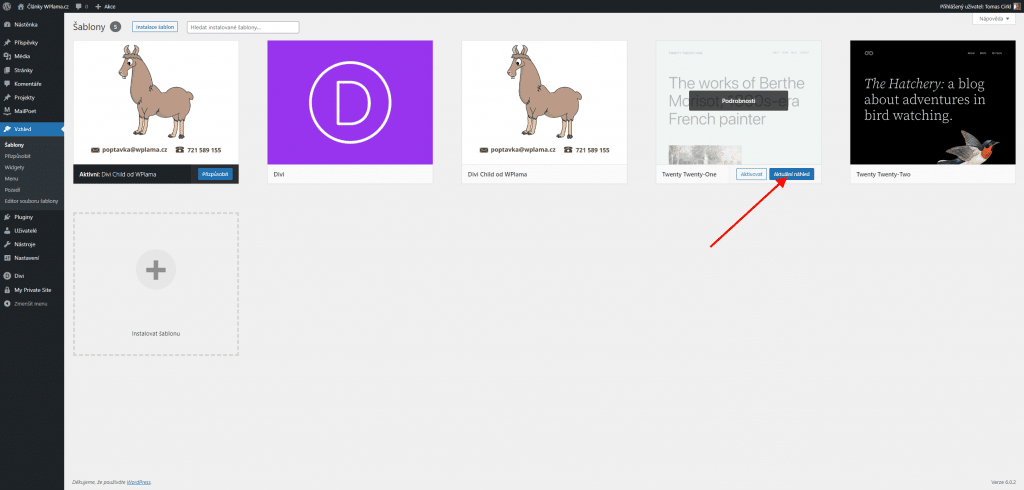Image resolution: width=1024 pixels, height=490 pixels.
Task: Click the large plus to install theme
Action: point(155,269)
